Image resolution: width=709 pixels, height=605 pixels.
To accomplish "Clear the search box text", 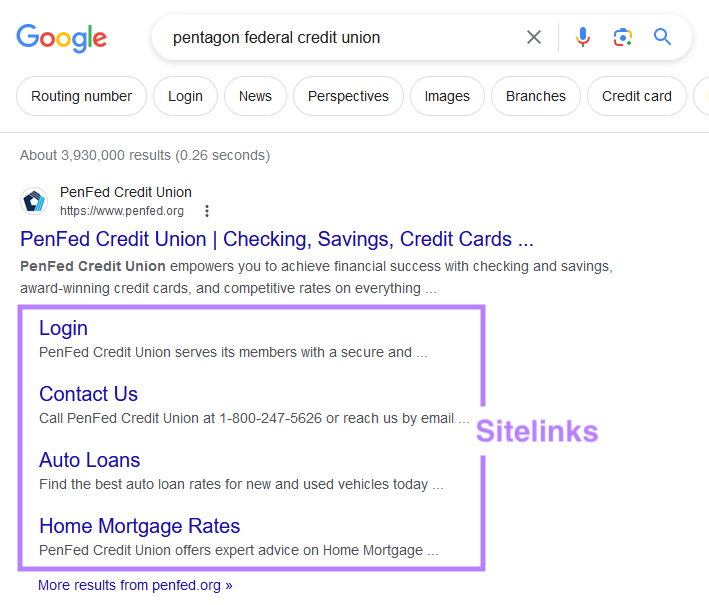I will (534, 38).
